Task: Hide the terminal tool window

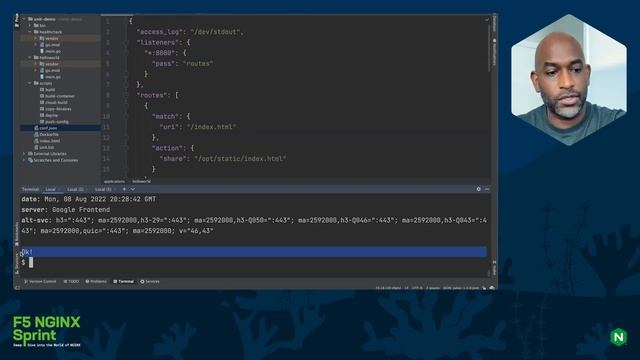Action: pyautogui.click(x=487, y=189)
